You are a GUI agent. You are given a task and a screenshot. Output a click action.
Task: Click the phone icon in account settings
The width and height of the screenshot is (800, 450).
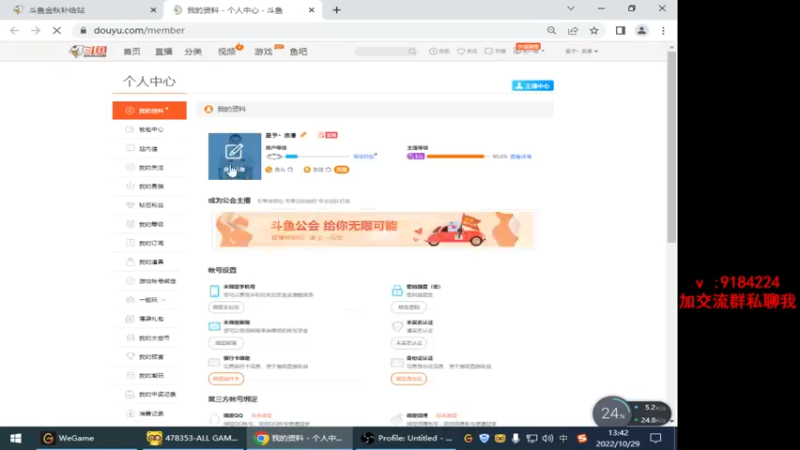(x=214, y=291)
